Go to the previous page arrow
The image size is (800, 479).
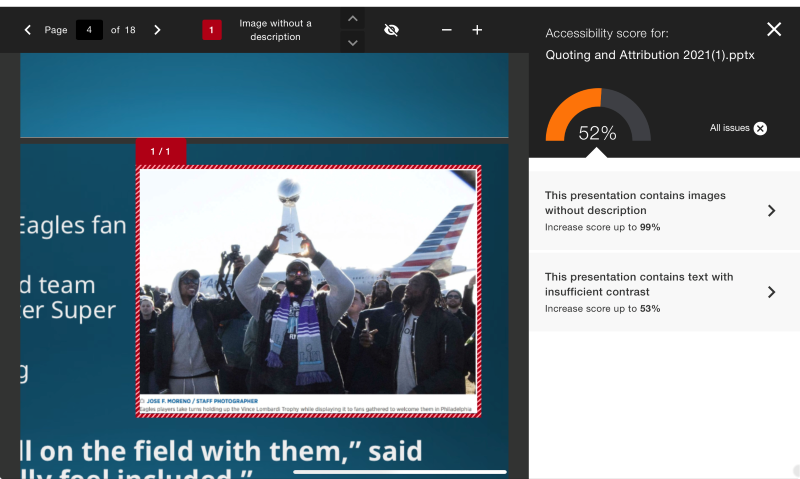click(28, 30)
